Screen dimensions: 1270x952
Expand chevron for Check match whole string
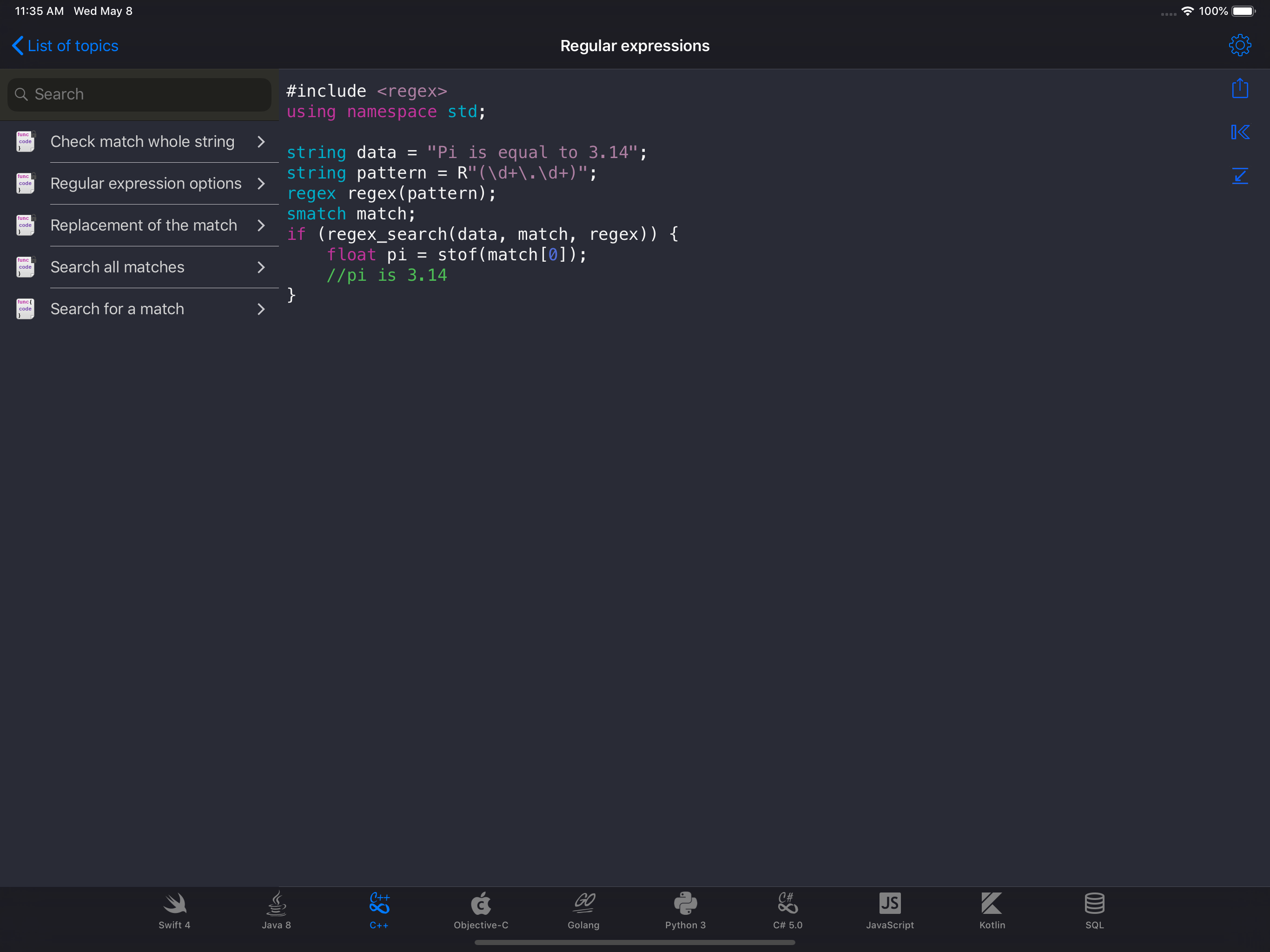pos(261,141)
